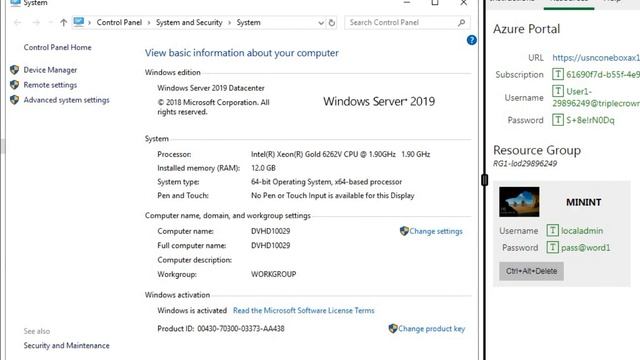Open Device Manager link
Screen dimensions: 640x360
[x=50, y=70]
